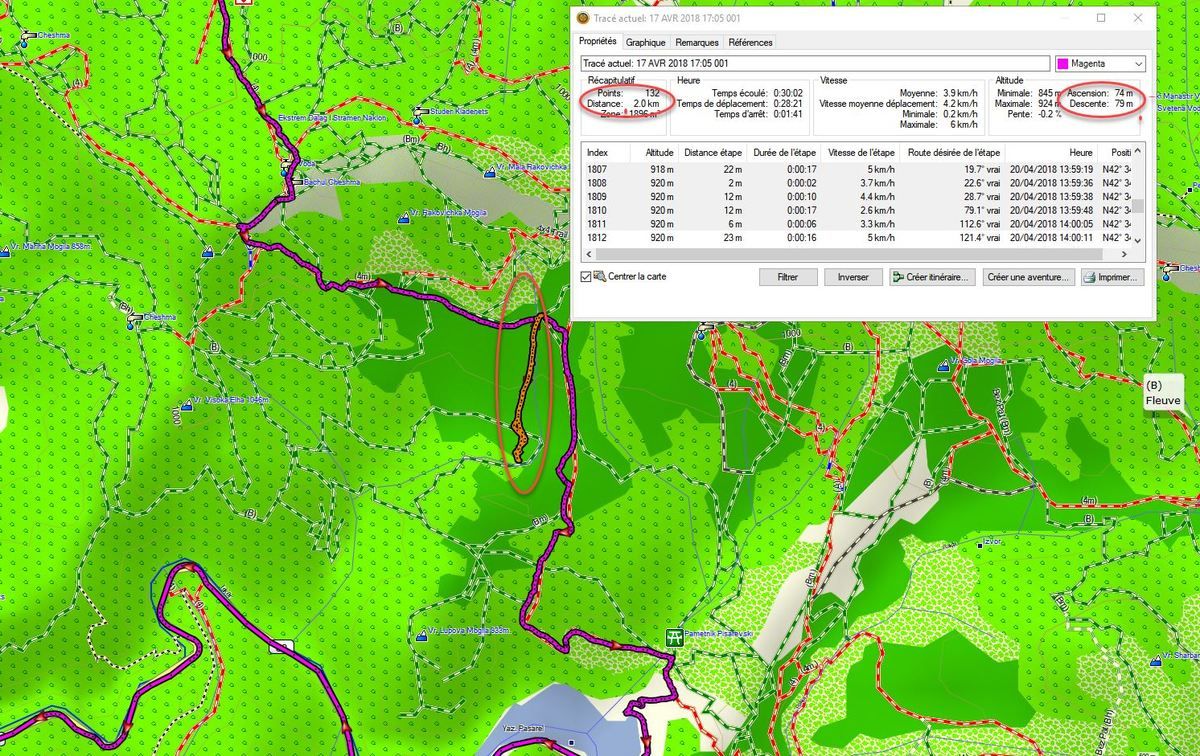
Task: Sort by the Heure column header
Action: click(x=1050, y=152)
